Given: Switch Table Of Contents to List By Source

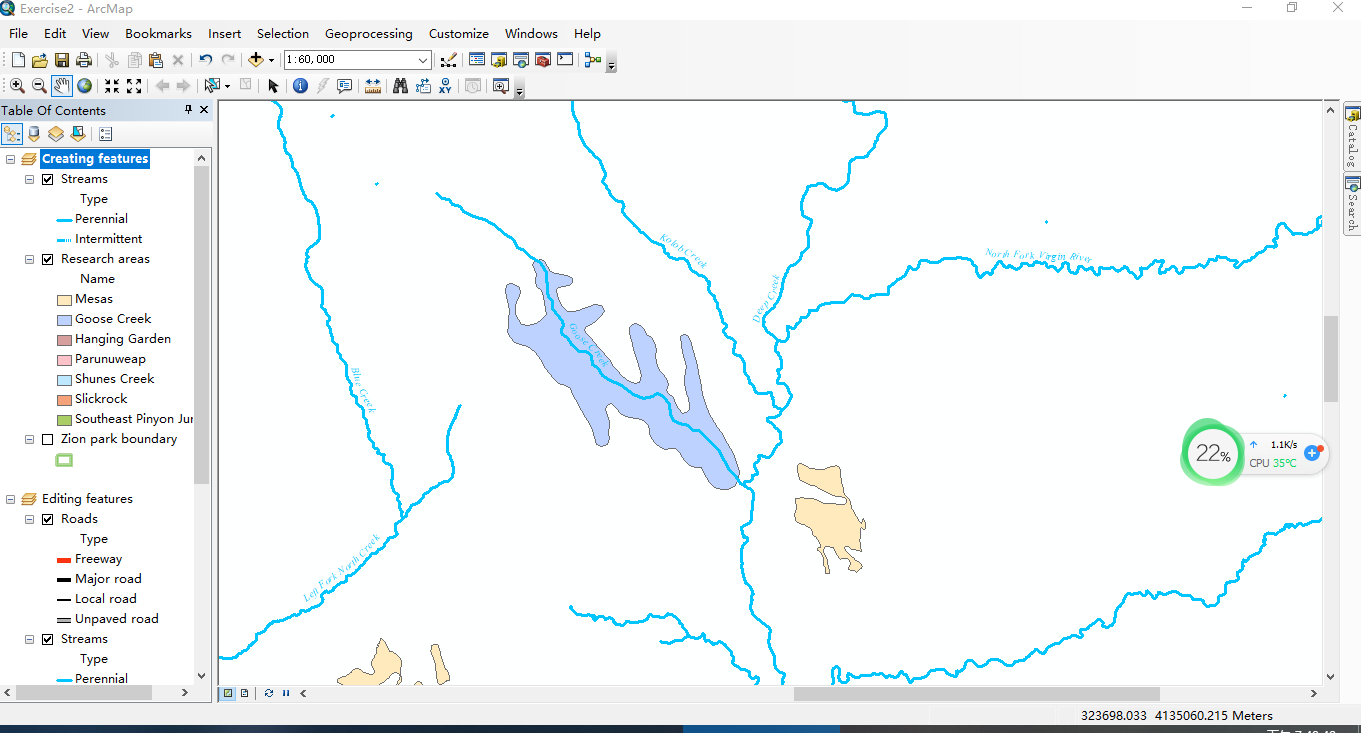Looking at the screenshot, I should 34,134.
